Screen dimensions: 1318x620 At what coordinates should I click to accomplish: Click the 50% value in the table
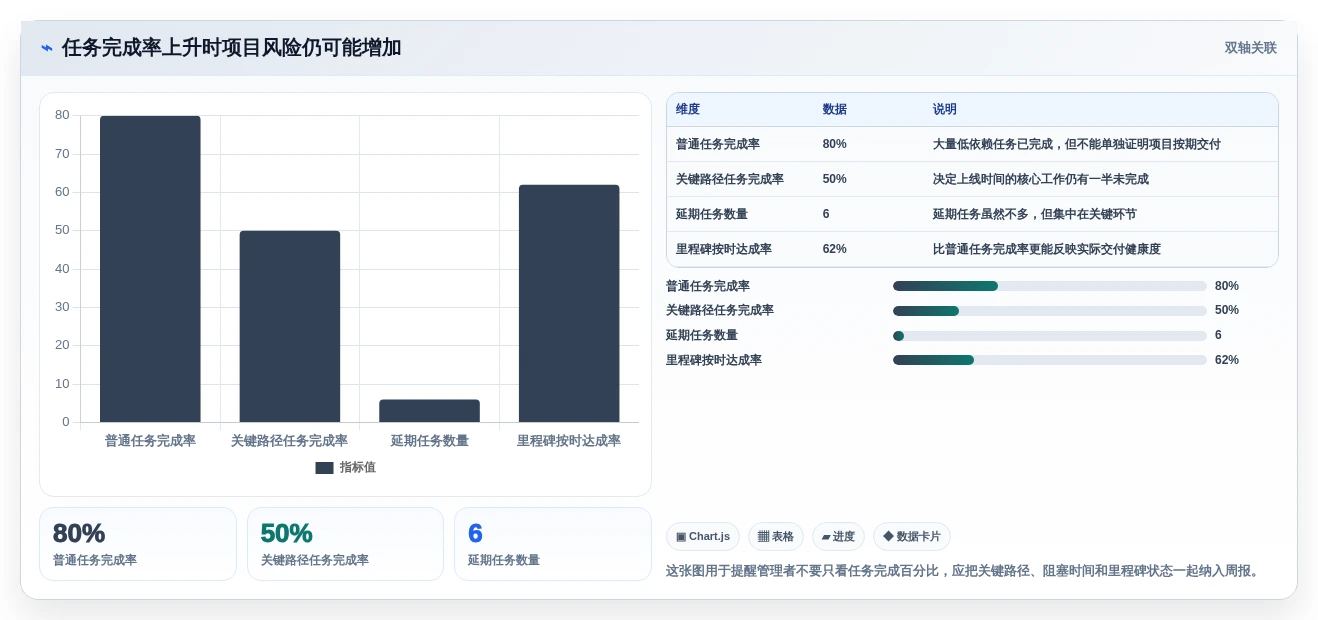tap(835, 179)
